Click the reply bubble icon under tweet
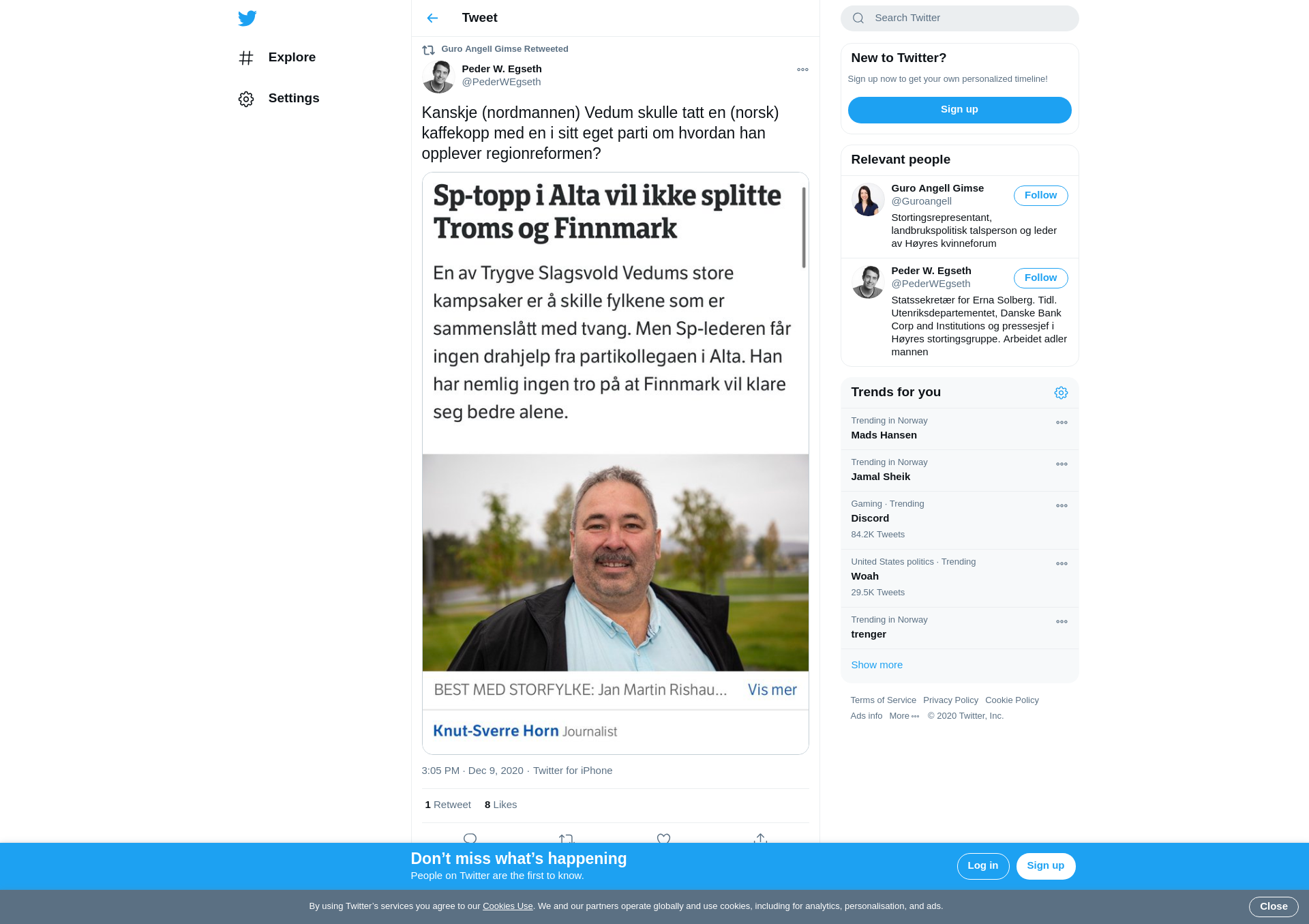The height and width of the screenshot is (924, 1309). point(470,839)
